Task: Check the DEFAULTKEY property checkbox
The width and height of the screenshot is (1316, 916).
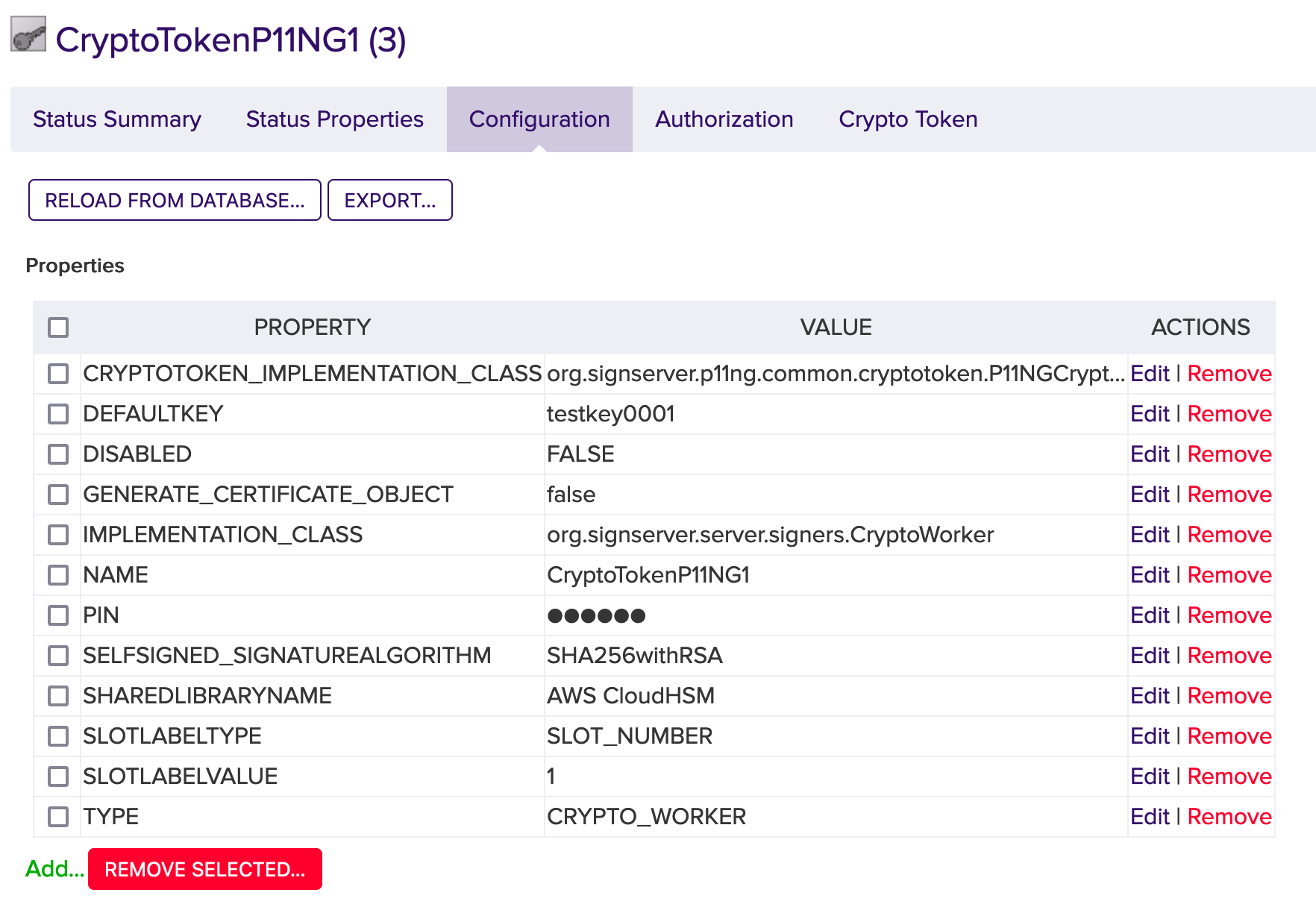Action: coord(58,414)
